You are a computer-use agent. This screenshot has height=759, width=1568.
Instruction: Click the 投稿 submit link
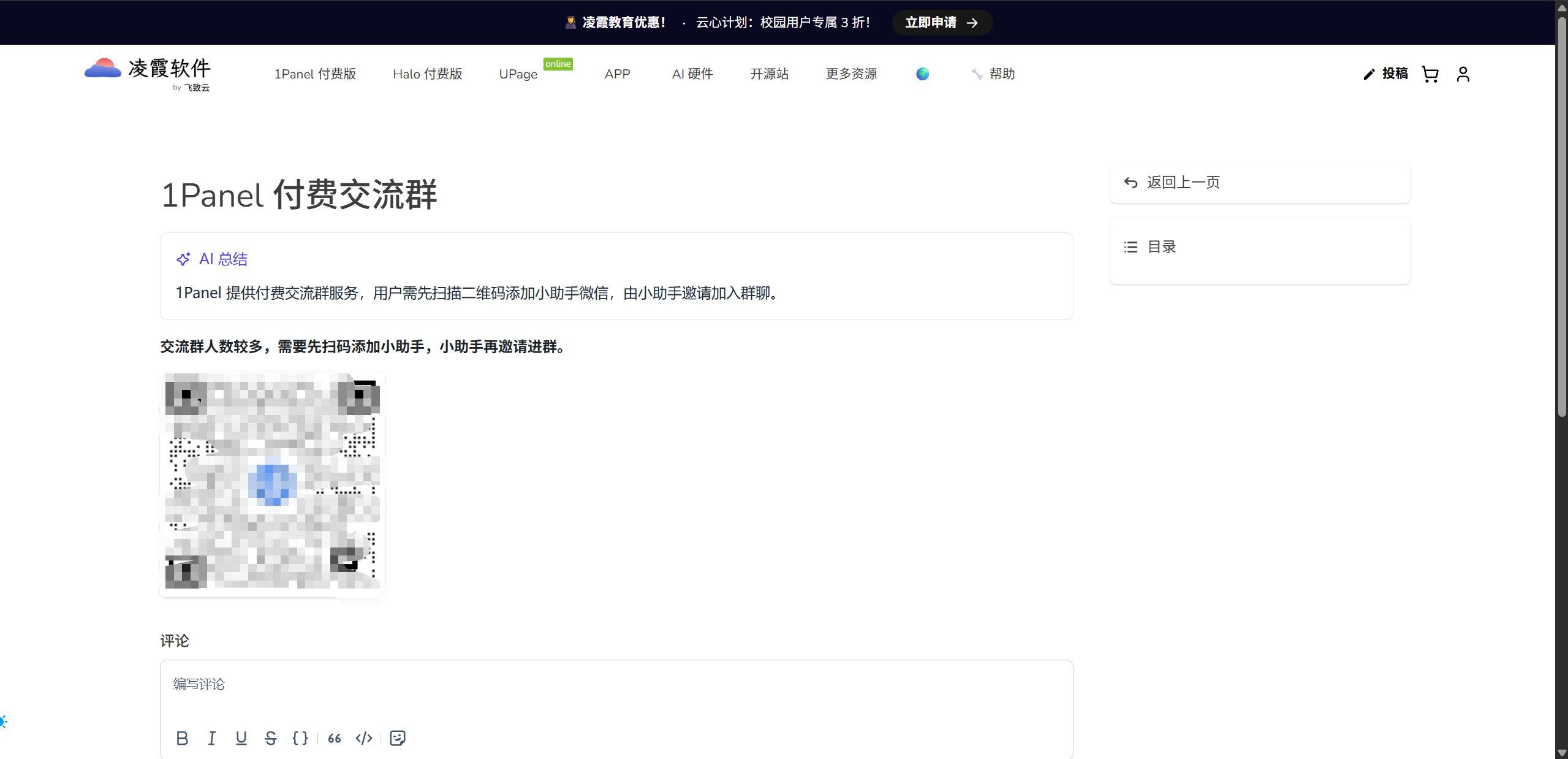(x=1386, y=74)
